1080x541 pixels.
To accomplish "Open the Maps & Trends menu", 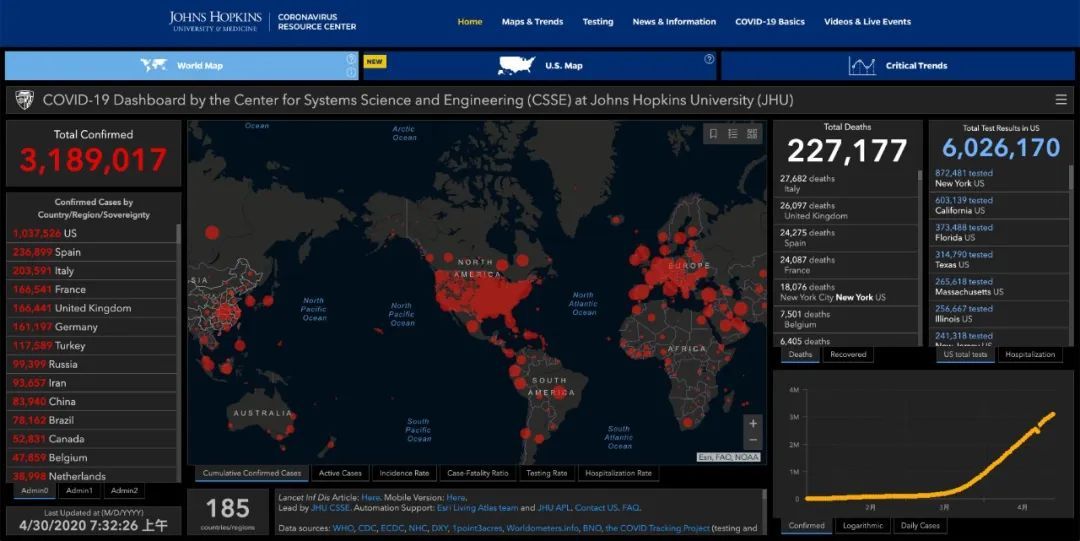I will pos(532,22).
